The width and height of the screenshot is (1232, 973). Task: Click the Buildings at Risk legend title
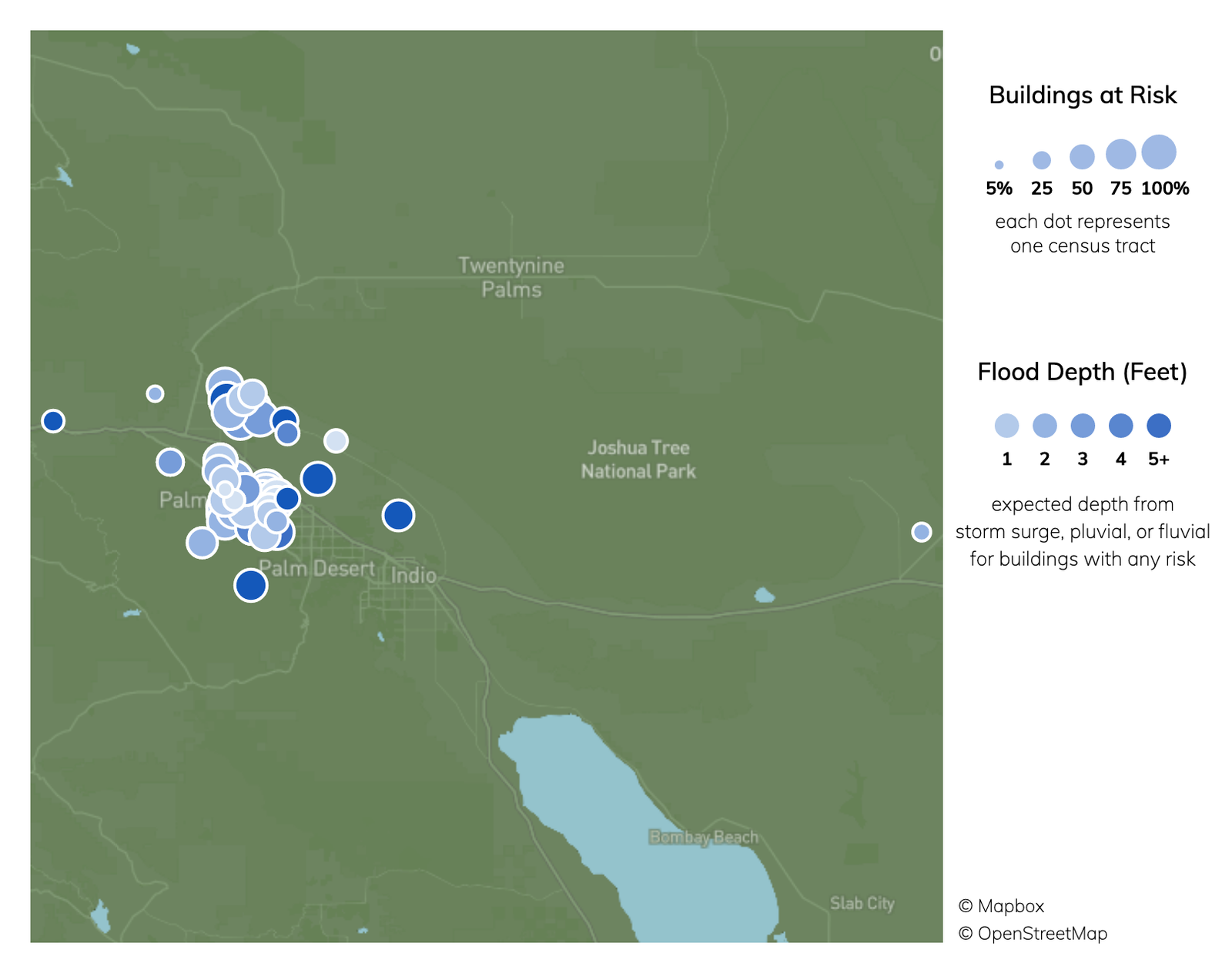click(1083, 95)
